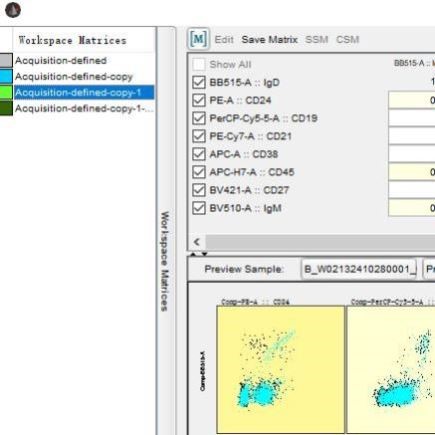Click Save Matrix
Image resolution: width=435 pixels, height=435 pixels.
click(269, 40)
